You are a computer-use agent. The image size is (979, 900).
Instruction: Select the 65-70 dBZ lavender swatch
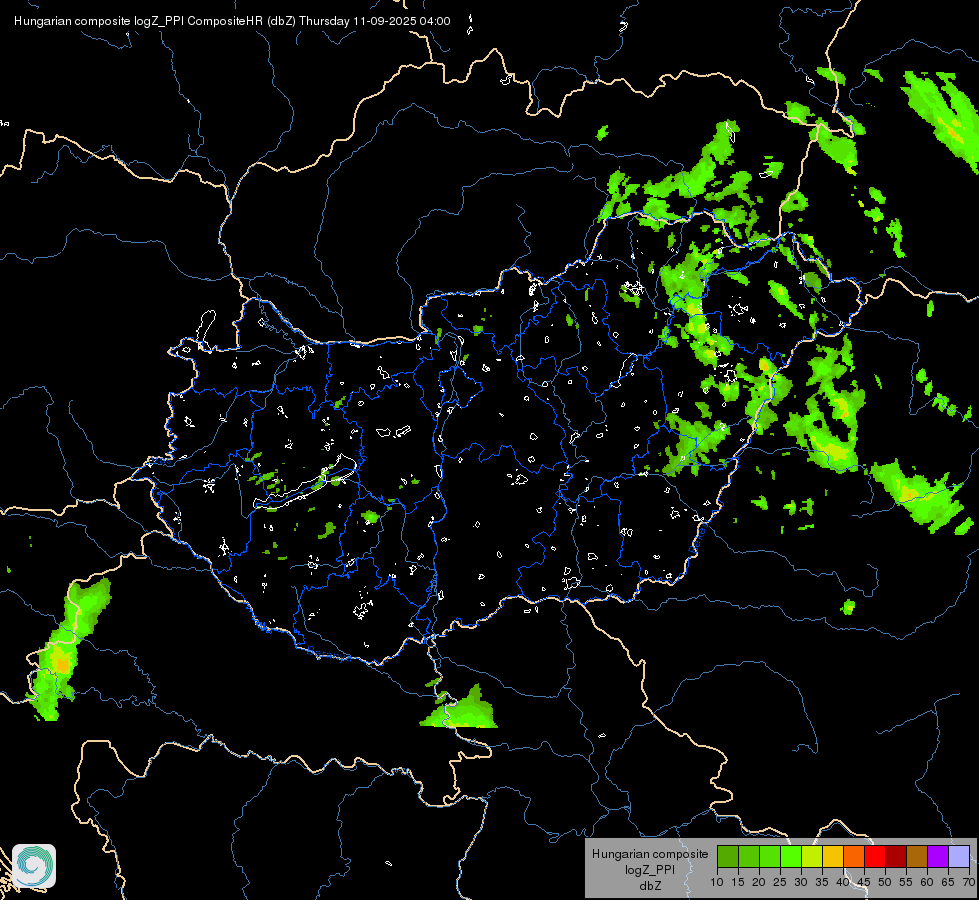[959, 856]
